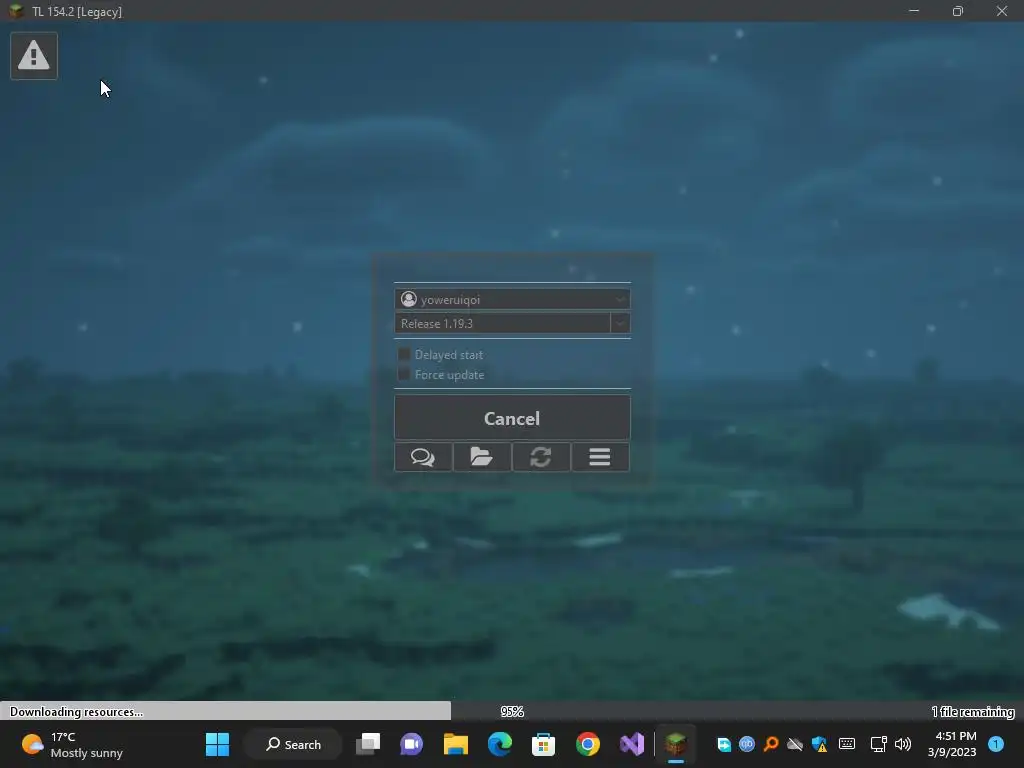
Task: Open Visual Studio from the taskbar
Action: click(x=632, y=744)
